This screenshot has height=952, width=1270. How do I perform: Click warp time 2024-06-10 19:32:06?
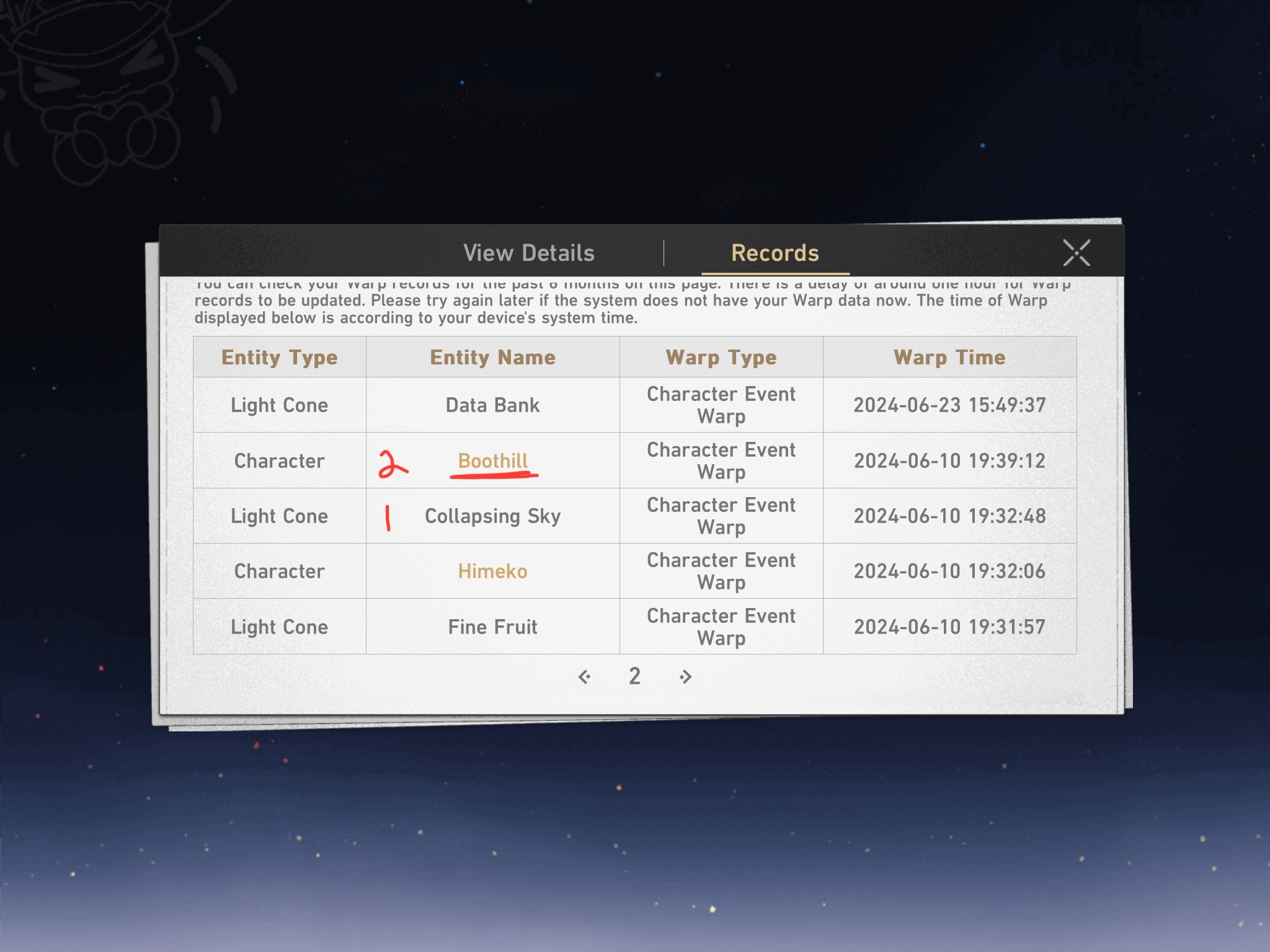coord(949,571)
